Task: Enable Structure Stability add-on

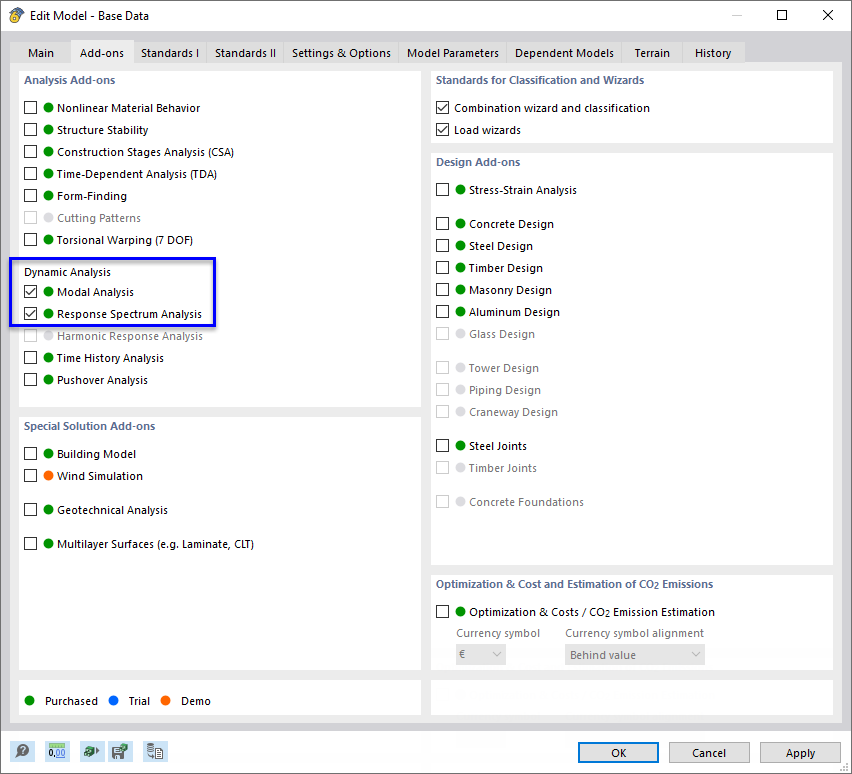Action: [30, 130]
